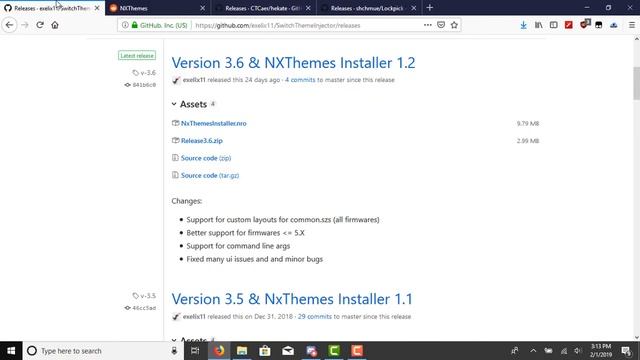This screenshot has width=640, height=360.
Task: Open green Camtasia icon on taskbar
Action: coord(334,351)
